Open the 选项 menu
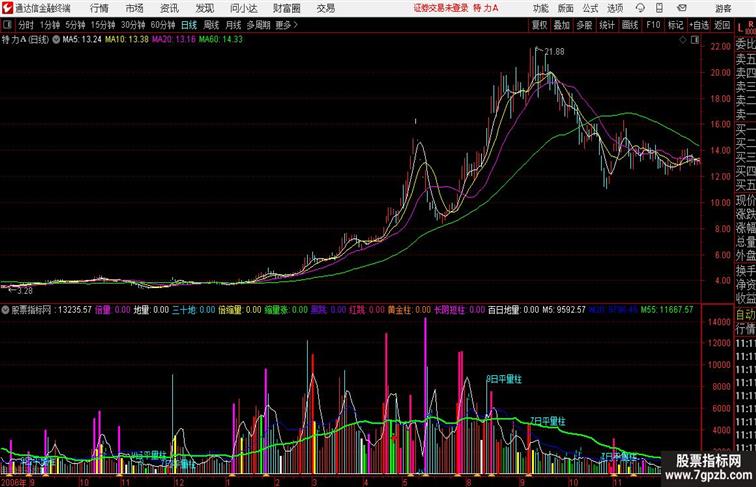Viewport: 756px width, 487px height. point(615,8)
